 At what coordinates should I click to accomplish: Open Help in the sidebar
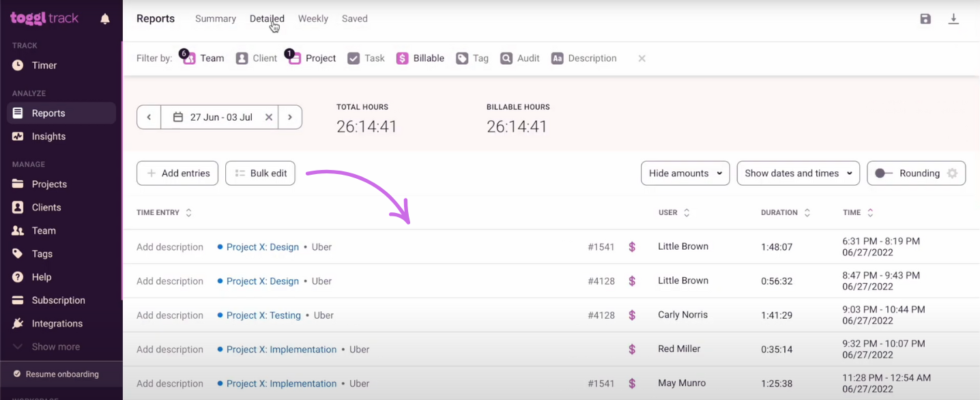[41, 277]
